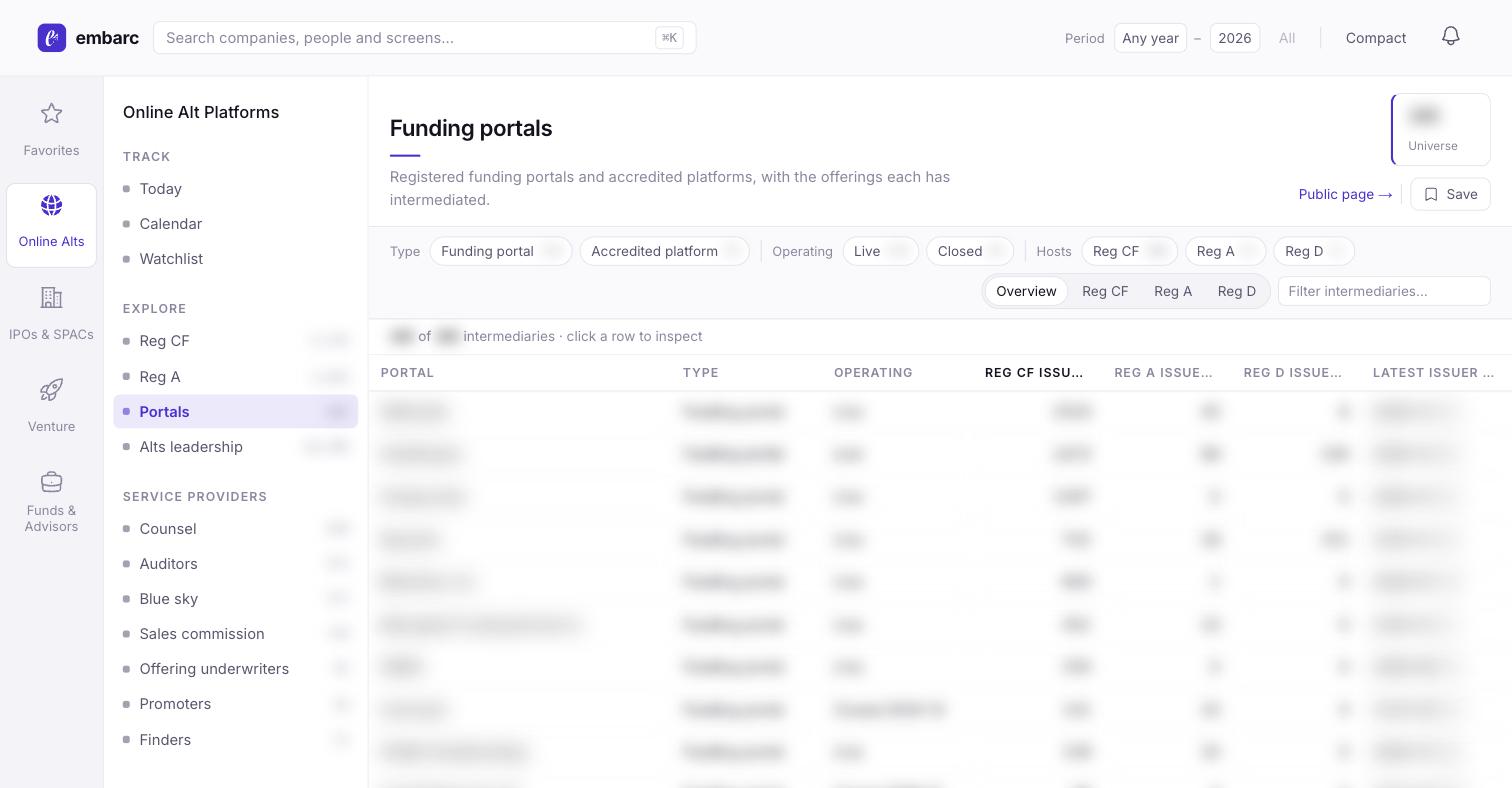
Task: Open Today in Track section
Action: 236,189
